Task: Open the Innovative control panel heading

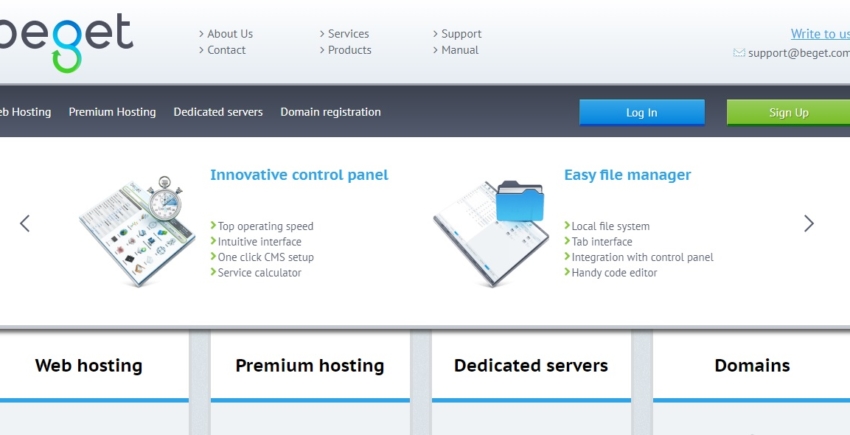Action: [x=299, y=175]
